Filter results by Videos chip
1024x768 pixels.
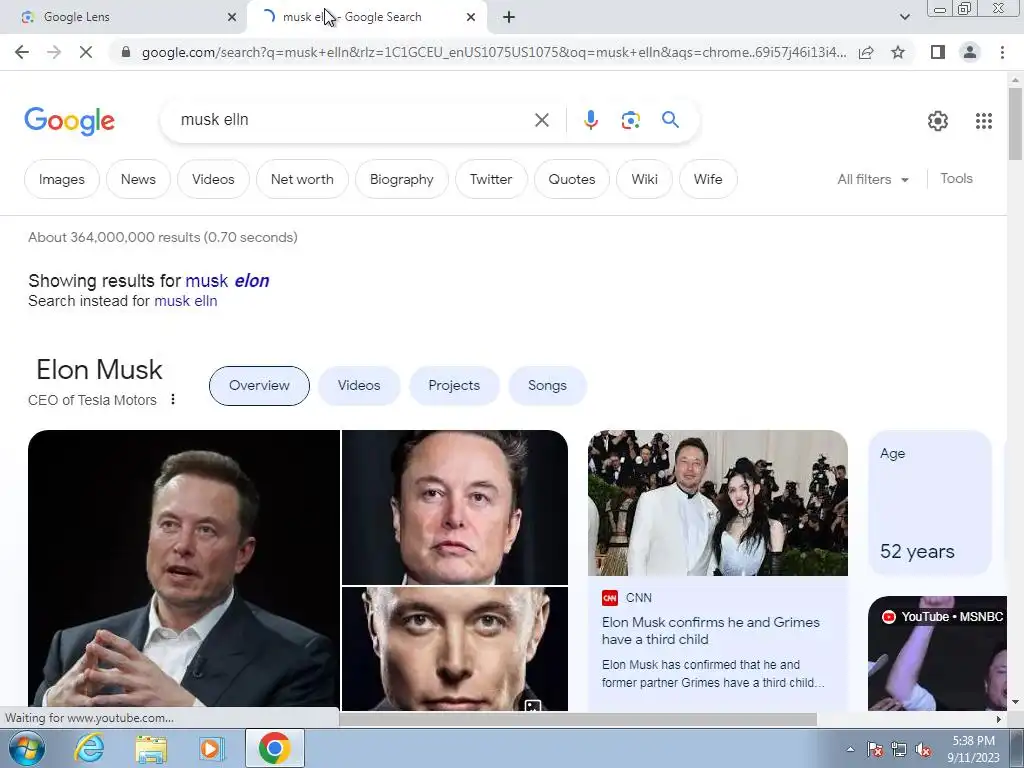tap(213, 179)
